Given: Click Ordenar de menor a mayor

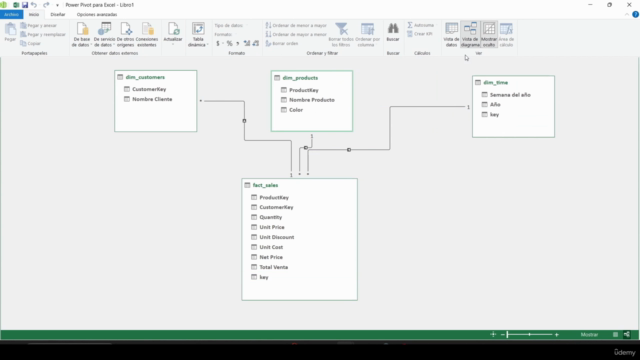Looking at the screenshot, I should coord(296,25).
